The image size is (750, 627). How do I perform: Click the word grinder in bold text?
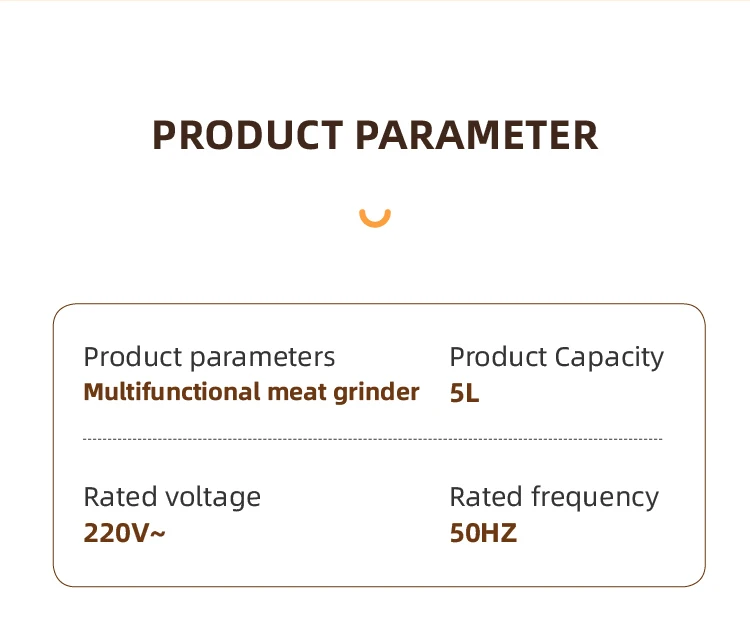(376, 393)
